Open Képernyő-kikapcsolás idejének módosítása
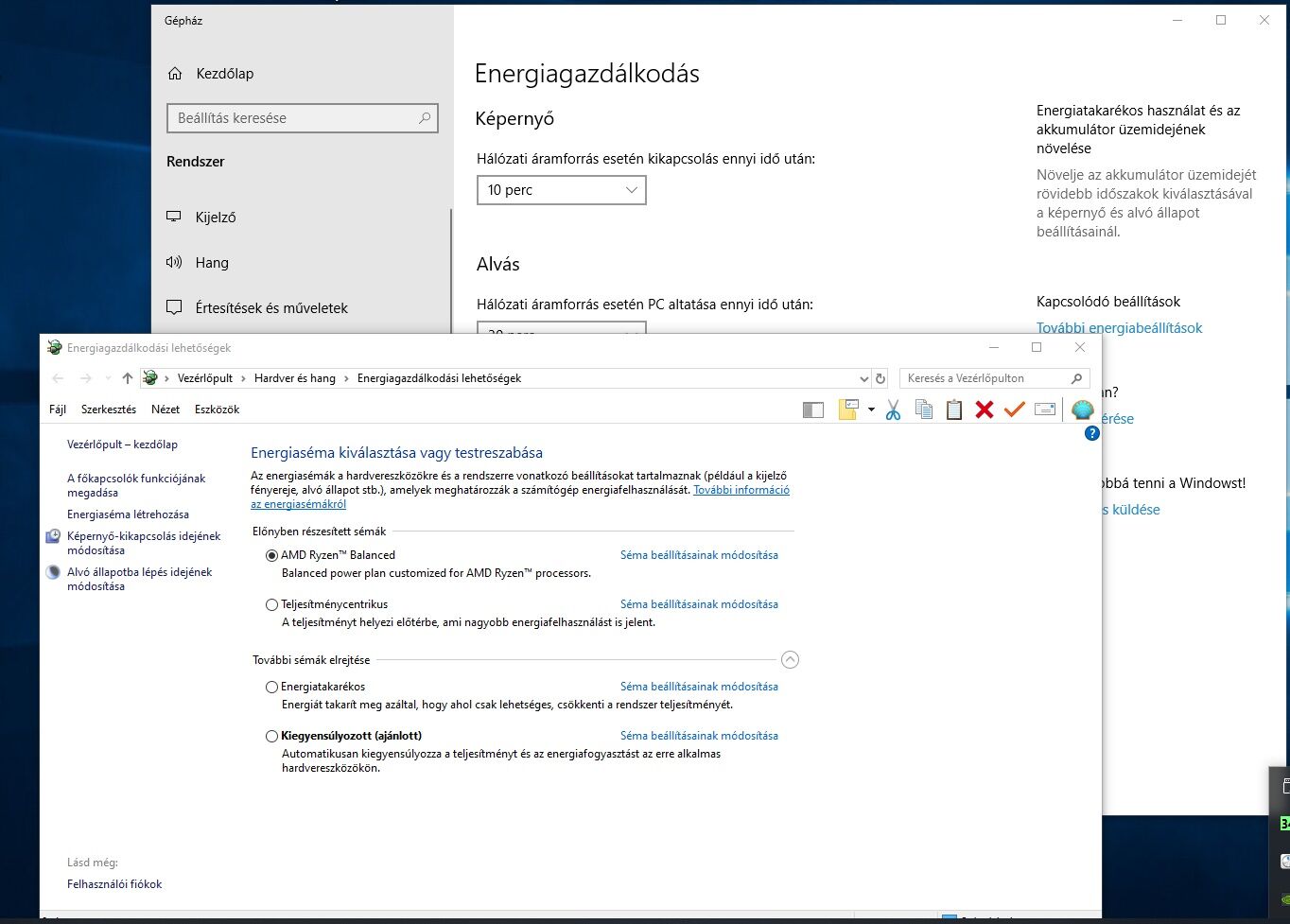This screenshot has height=924, width=1290. [x=144, y=543]
